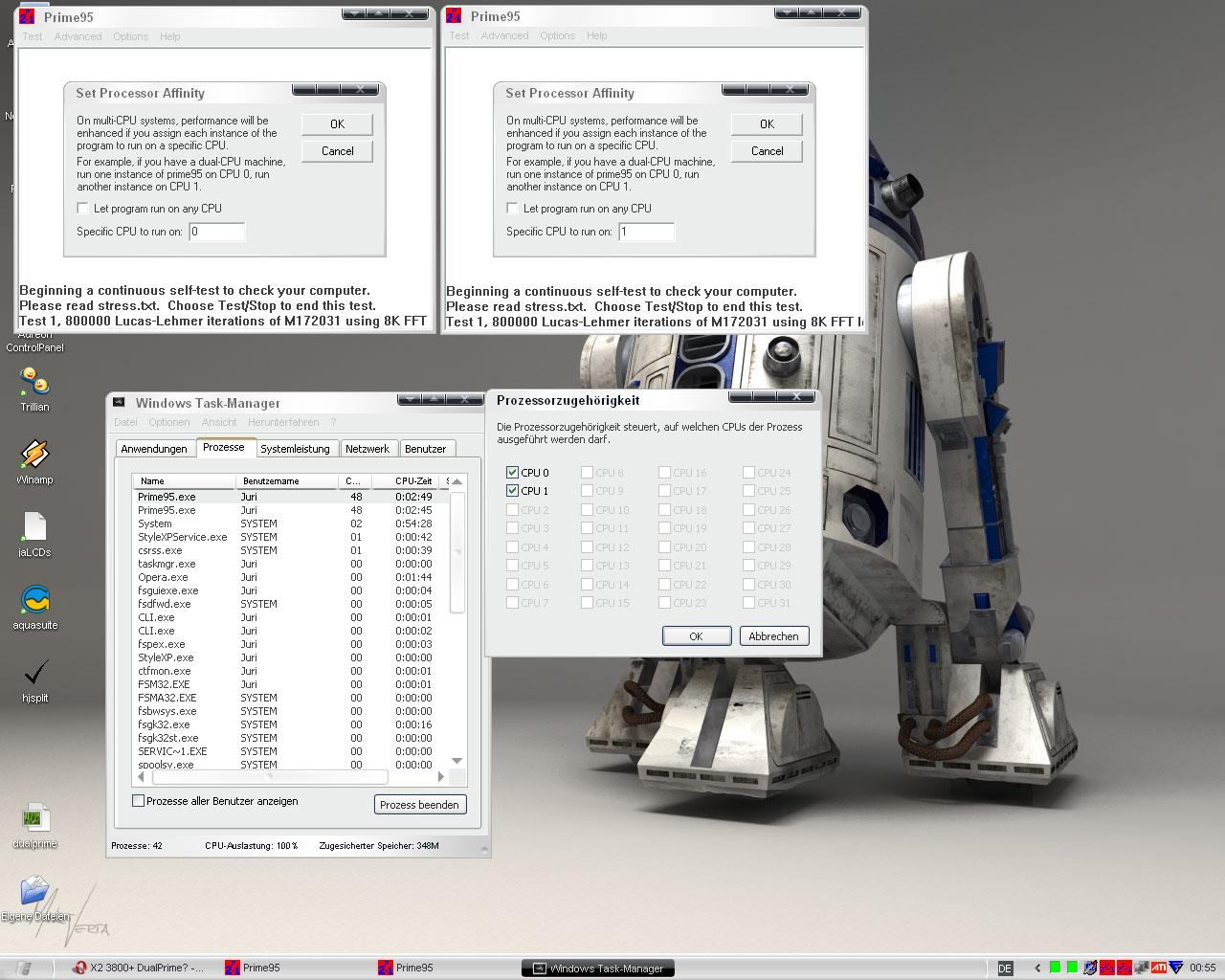Click the Start button on the taskbar
The image size is (1225, 980).
point(24,968)
